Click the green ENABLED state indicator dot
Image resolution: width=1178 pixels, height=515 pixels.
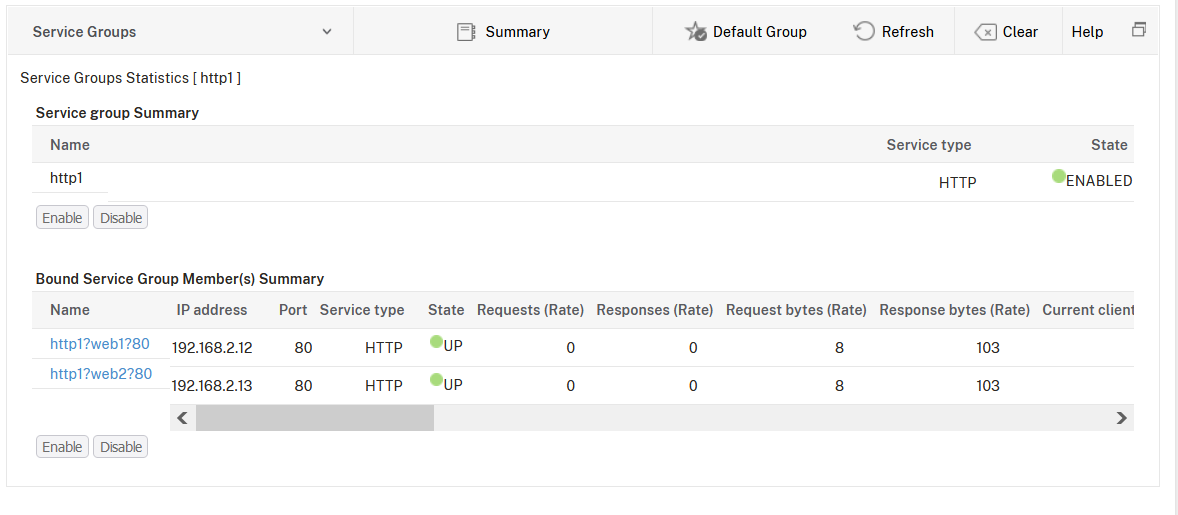pos(1059,177)
